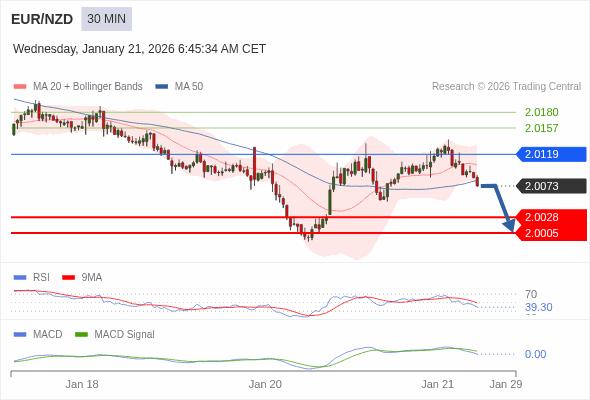The height and width of the screenshot is (400, 590).
Task: Click the 9MA legend swatch
Action: 68,278
